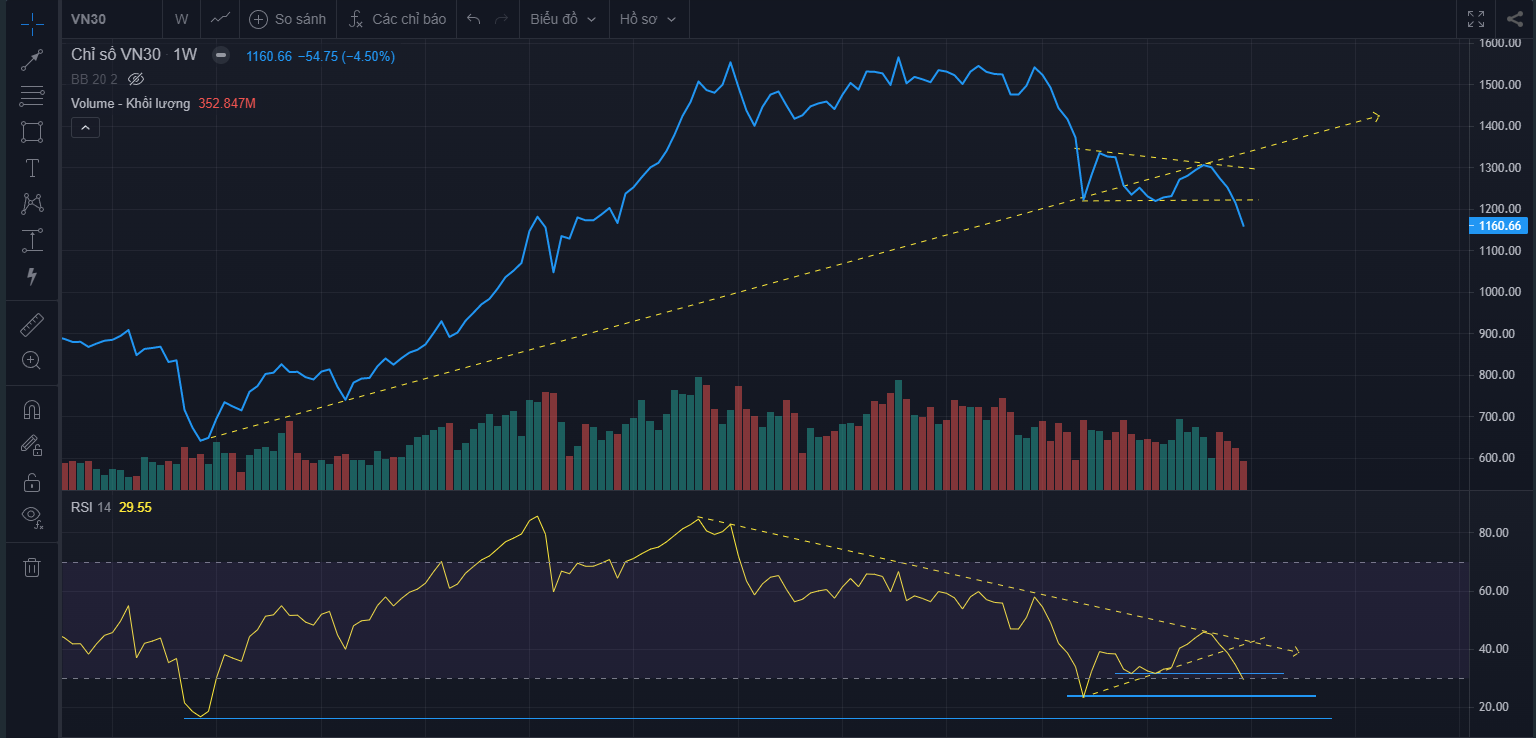Open the horizontal lines/Fibonacci tool
Image resolution: width=1536 pixels, height=738 pixels.
coord(32,96)
